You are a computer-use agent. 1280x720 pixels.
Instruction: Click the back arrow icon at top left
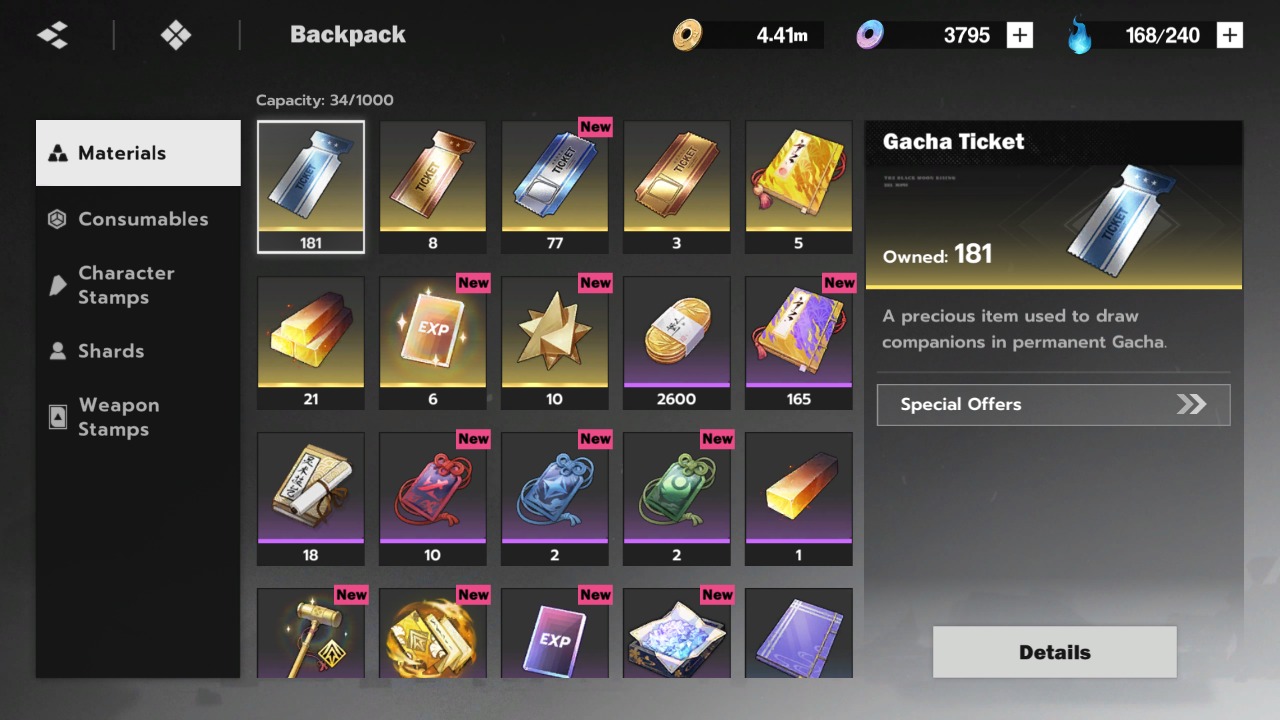pyautogui.click(x=53, y=36)
